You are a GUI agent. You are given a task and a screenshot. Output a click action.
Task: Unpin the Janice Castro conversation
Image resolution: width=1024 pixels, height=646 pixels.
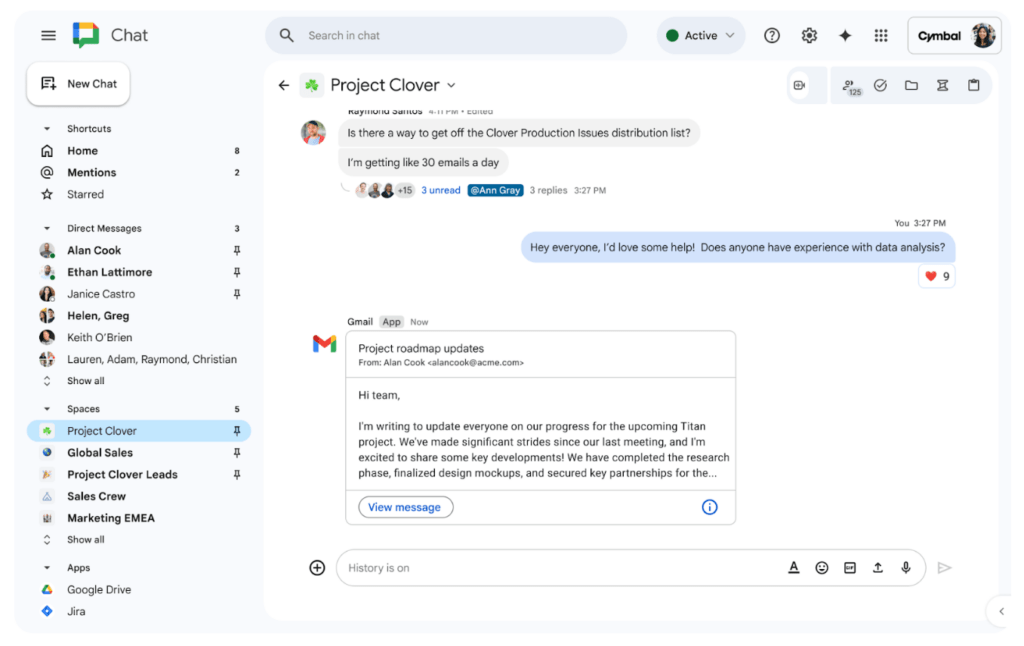point(237,294)
